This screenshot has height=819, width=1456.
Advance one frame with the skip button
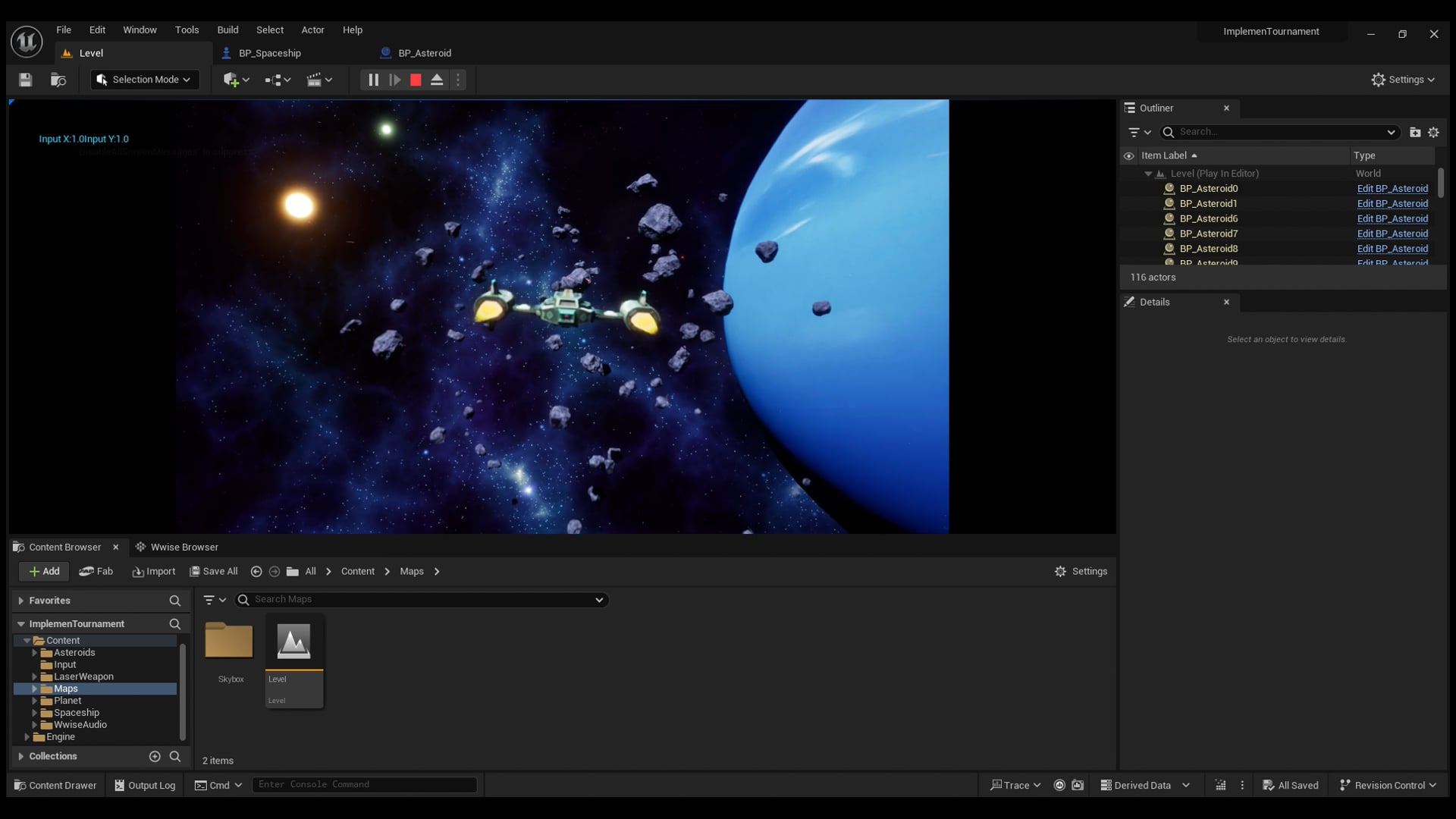[x=394, y=80]
